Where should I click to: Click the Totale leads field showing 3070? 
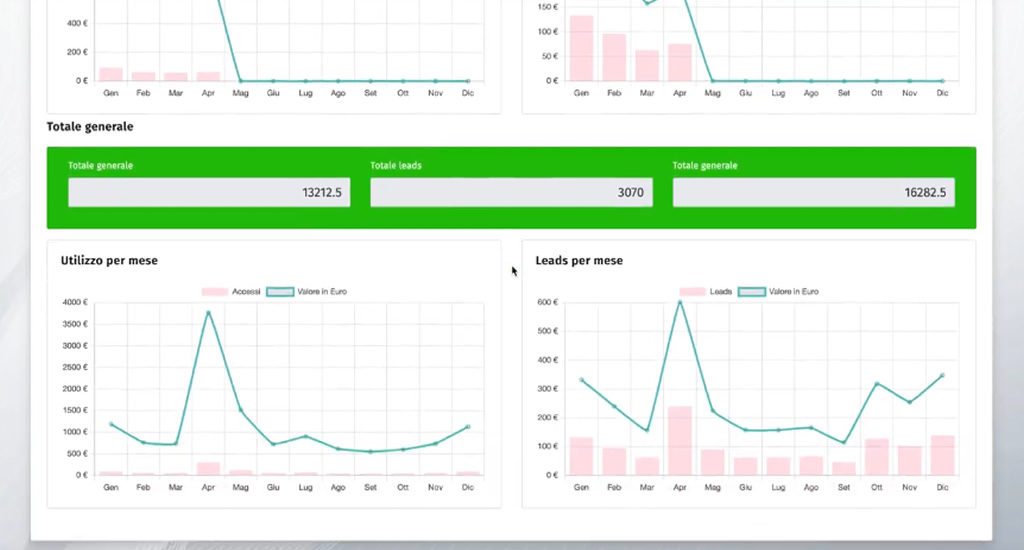511,193
